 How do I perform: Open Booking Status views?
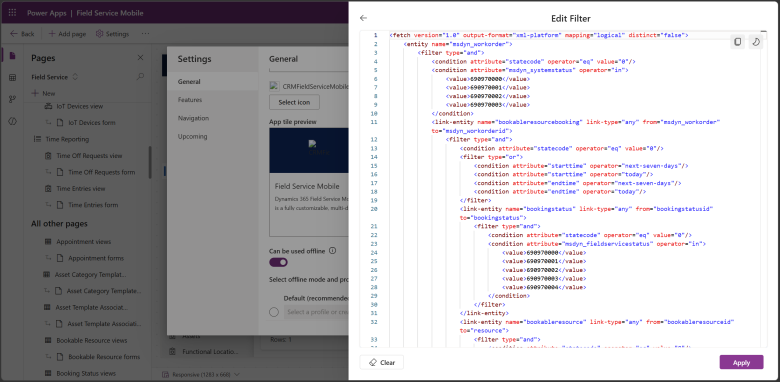[86, 373]
